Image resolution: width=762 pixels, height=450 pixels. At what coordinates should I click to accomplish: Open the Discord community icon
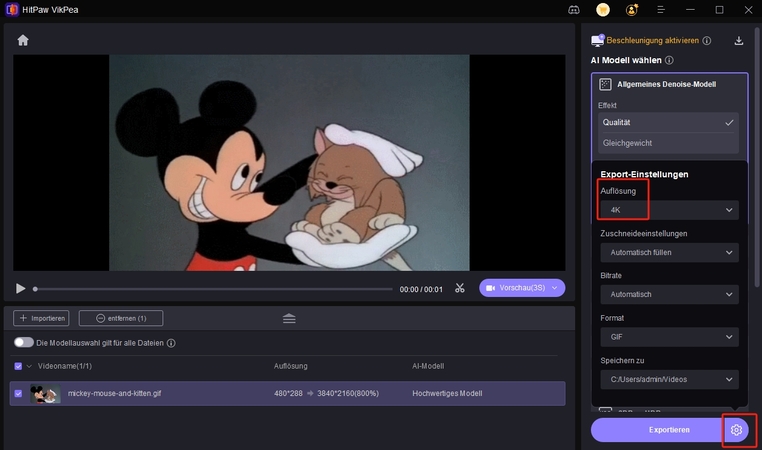point(574,10)
